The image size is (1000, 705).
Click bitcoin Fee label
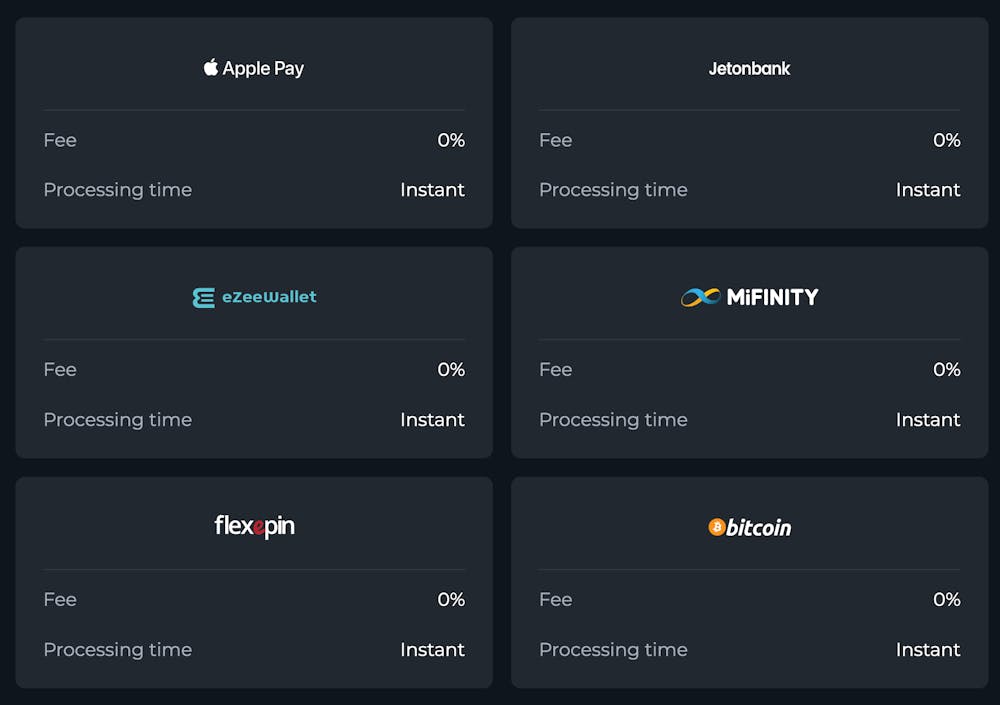point(555,599)
